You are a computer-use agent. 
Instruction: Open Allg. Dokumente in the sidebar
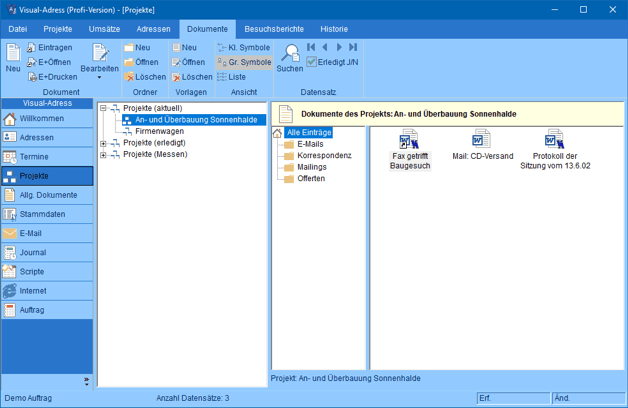(x=47, y=195)
